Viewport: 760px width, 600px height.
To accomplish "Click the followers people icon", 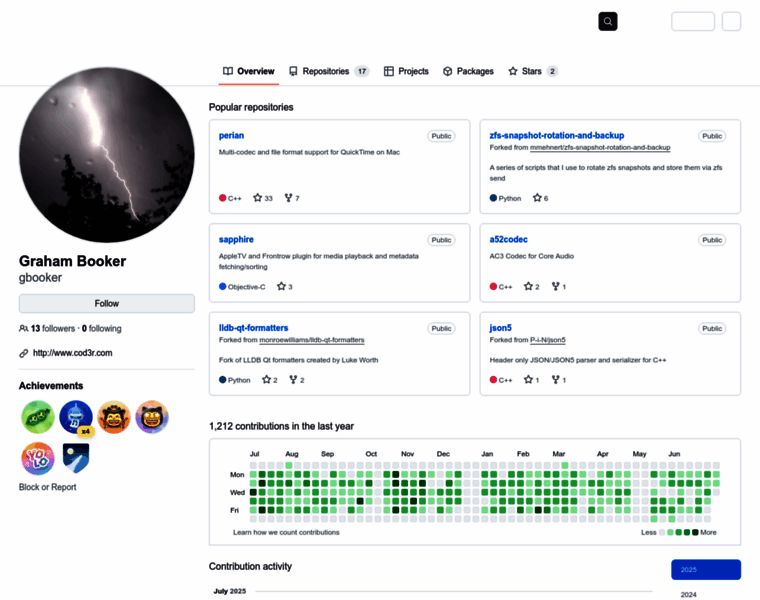I will (23, 329).
